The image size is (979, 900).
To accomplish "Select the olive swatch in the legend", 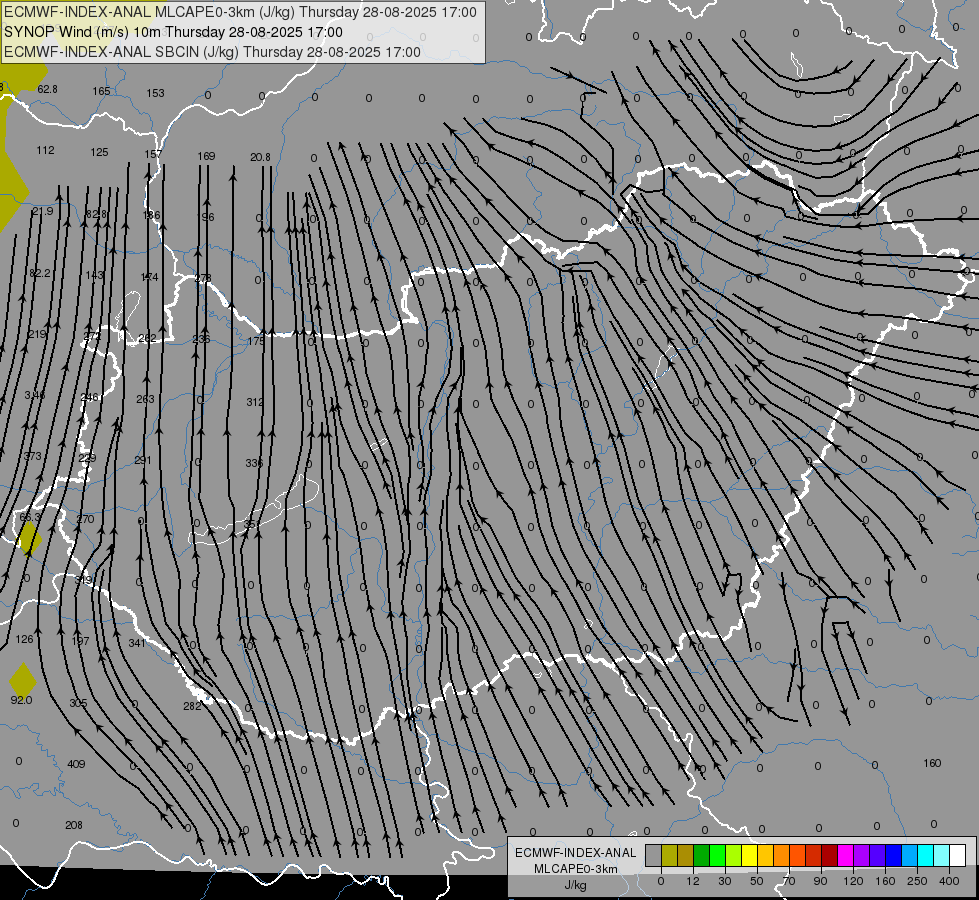I will tap(669, 855).
